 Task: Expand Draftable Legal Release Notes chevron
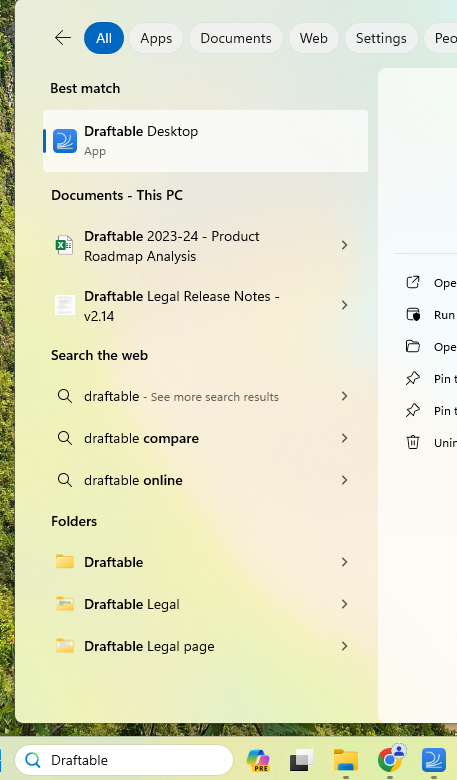click(x=344, y=305)
